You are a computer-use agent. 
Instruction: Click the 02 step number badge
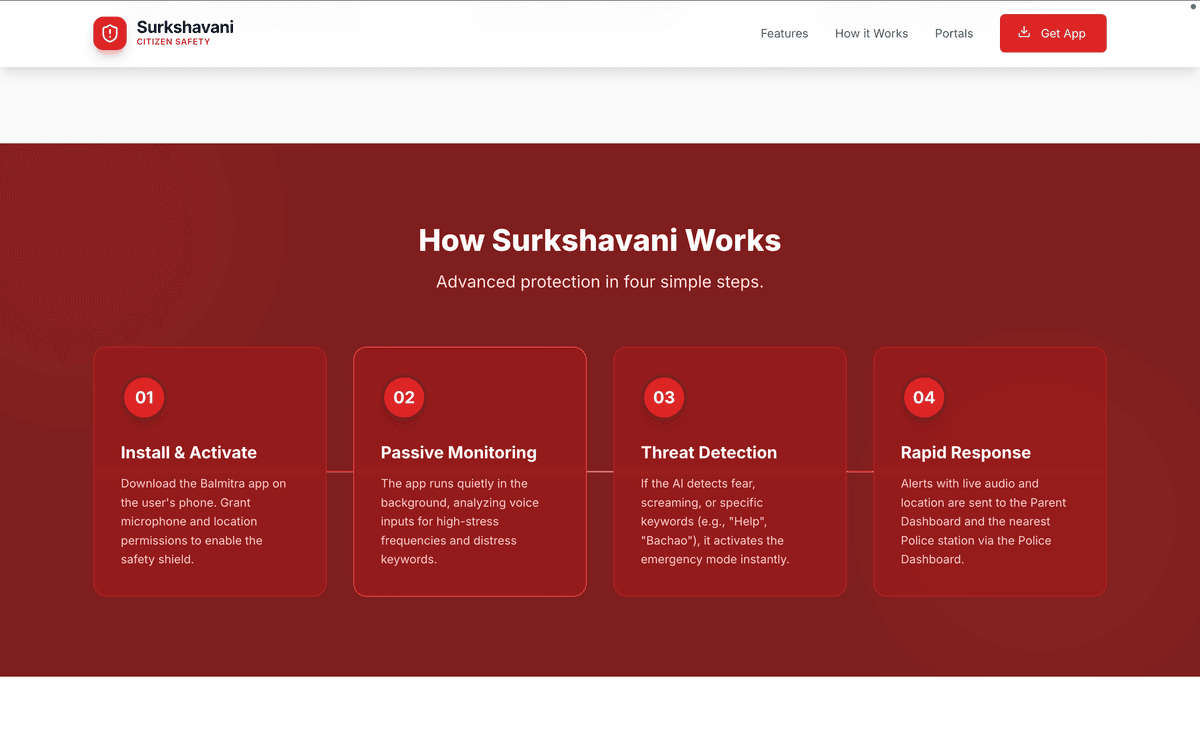[x=404, y=397]
